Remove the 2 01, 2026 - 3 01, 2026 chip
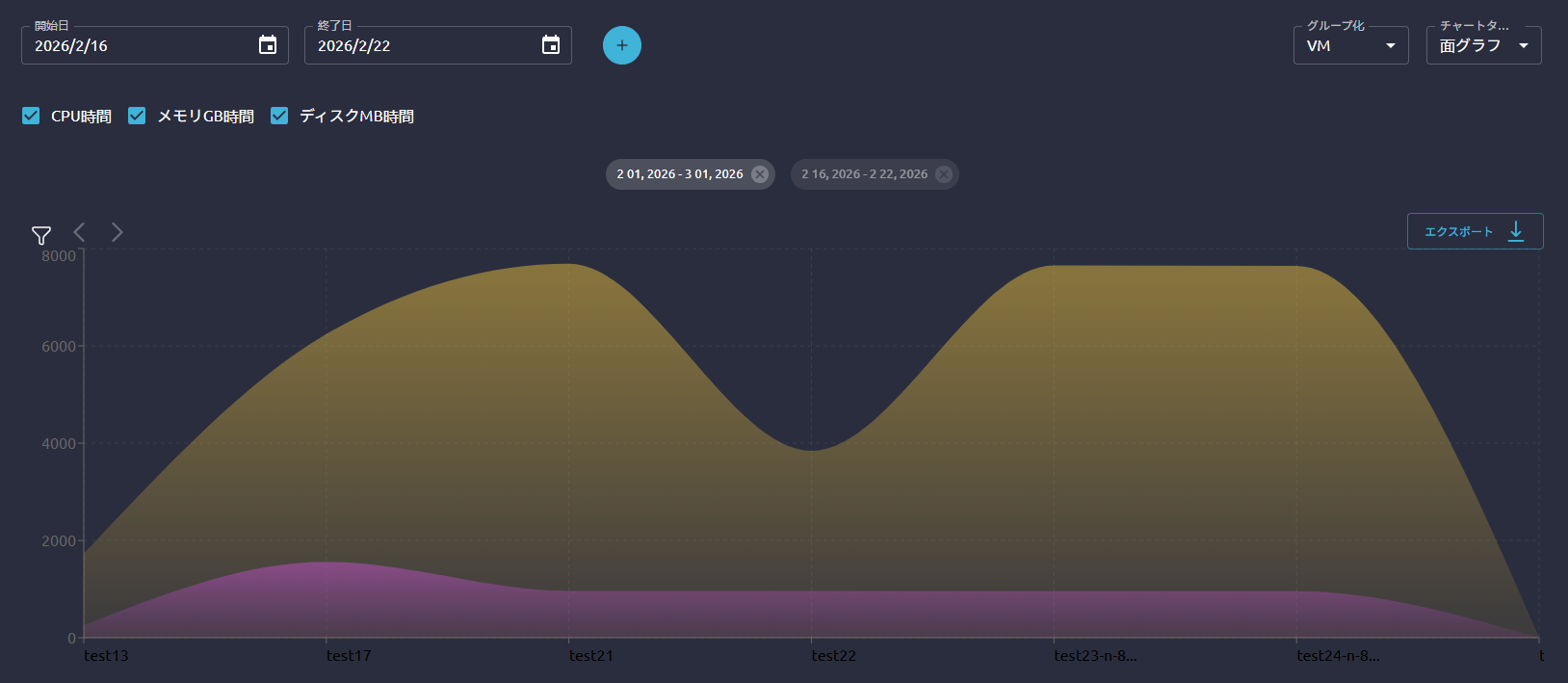 click(x=760, y=174)
